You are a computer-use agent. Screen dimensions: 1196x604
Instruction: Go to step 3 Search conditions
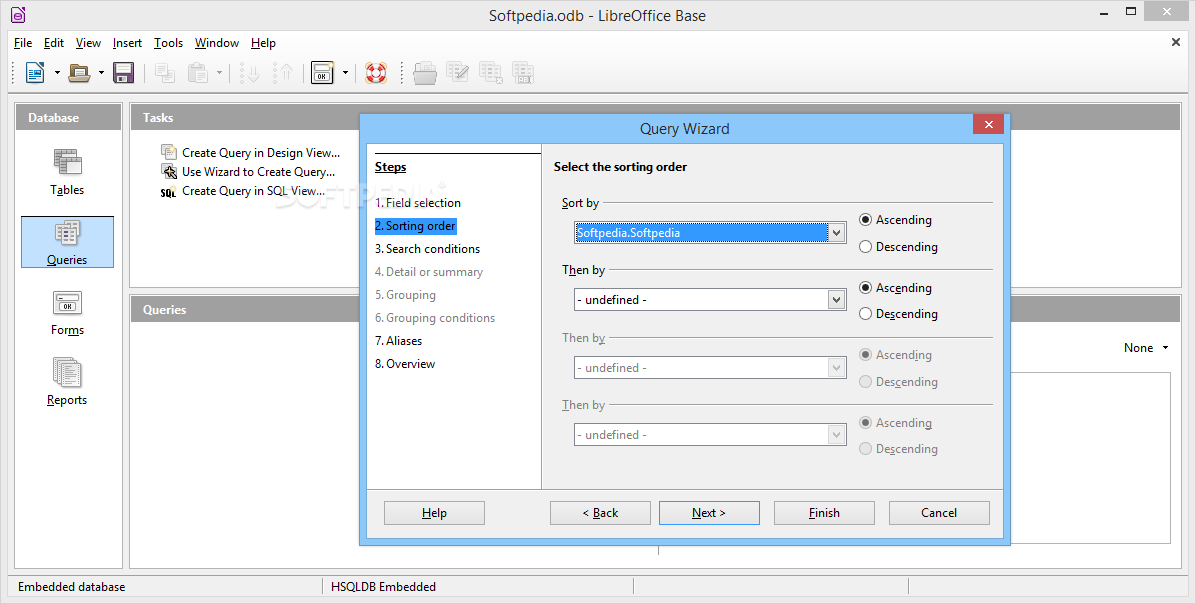coord(427,249)
